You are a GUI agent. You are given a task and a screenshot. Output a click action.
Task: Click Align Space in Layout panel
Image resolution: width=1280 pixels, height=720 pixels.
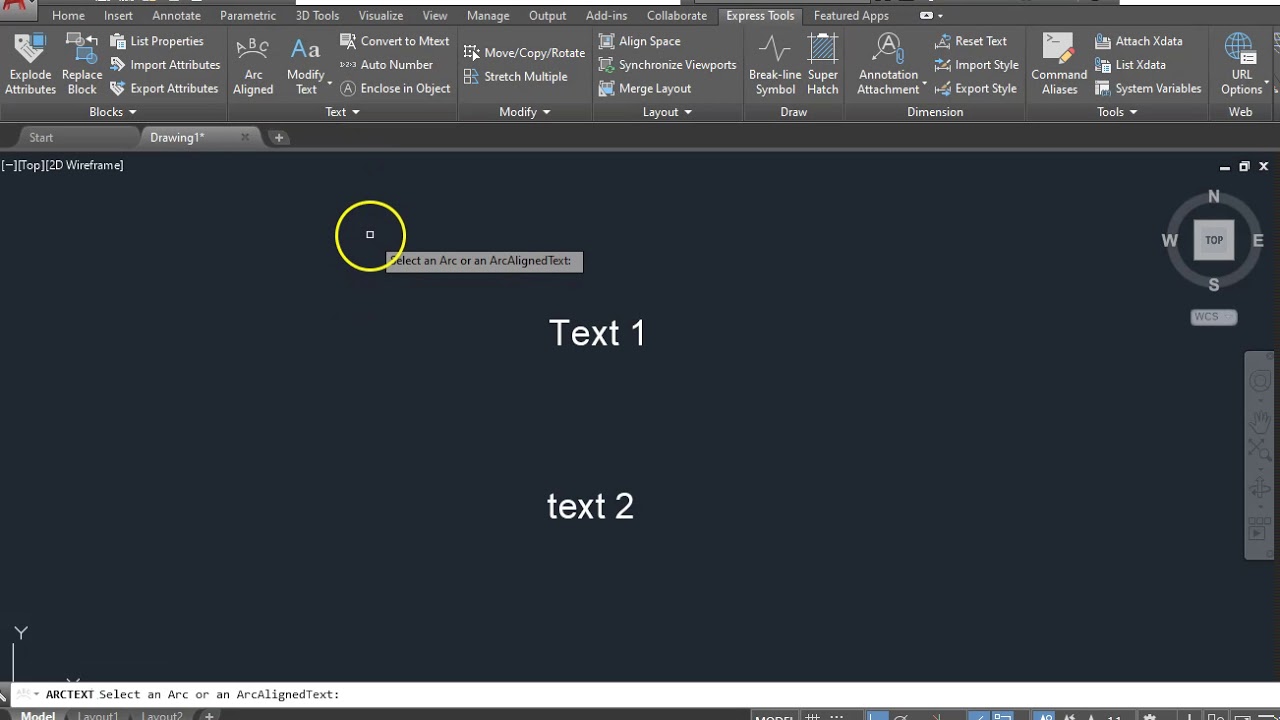pos(640,41)
